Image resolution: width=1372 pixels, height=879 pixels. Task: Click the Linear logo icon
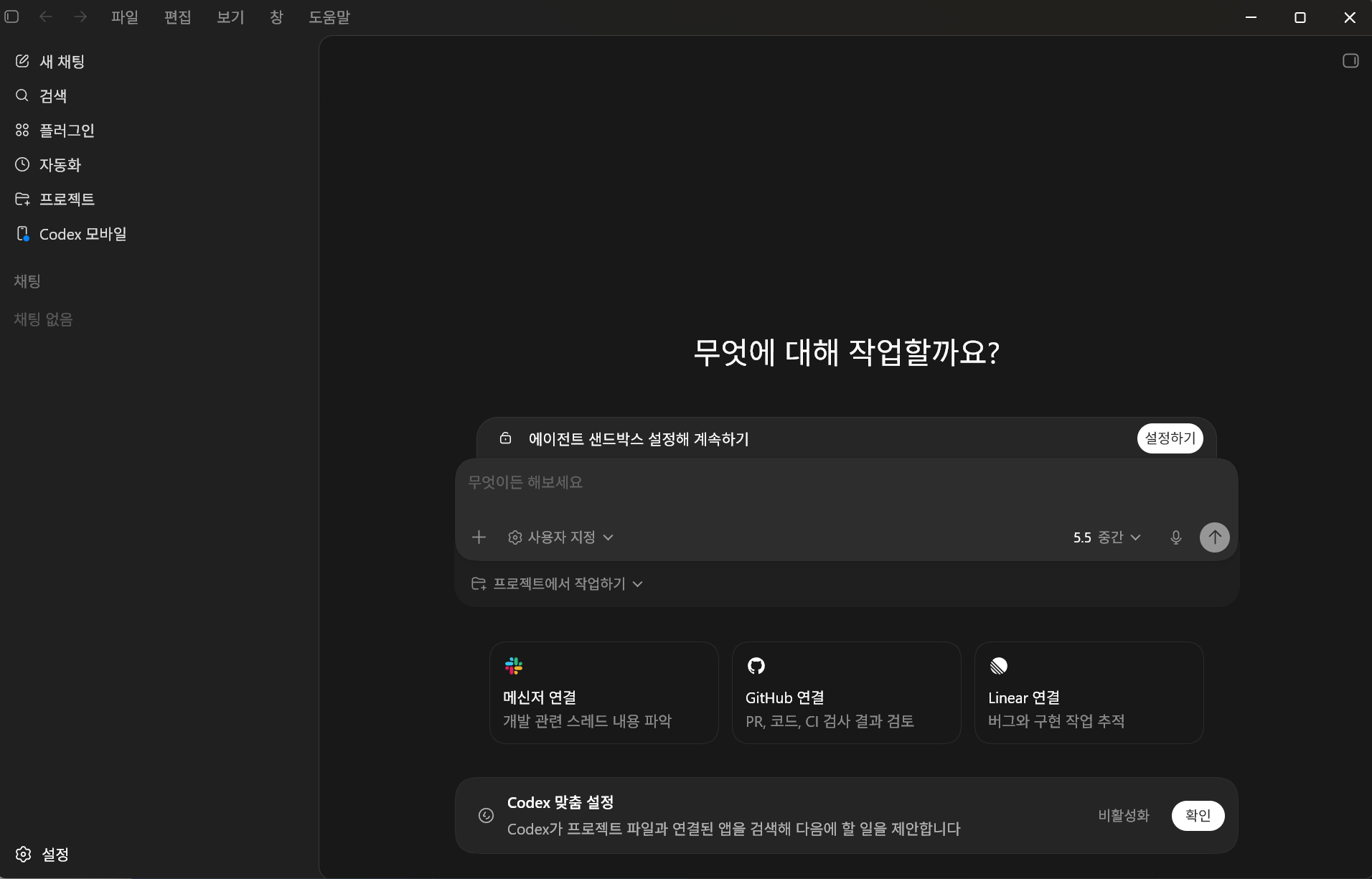[x=999, y=666]
